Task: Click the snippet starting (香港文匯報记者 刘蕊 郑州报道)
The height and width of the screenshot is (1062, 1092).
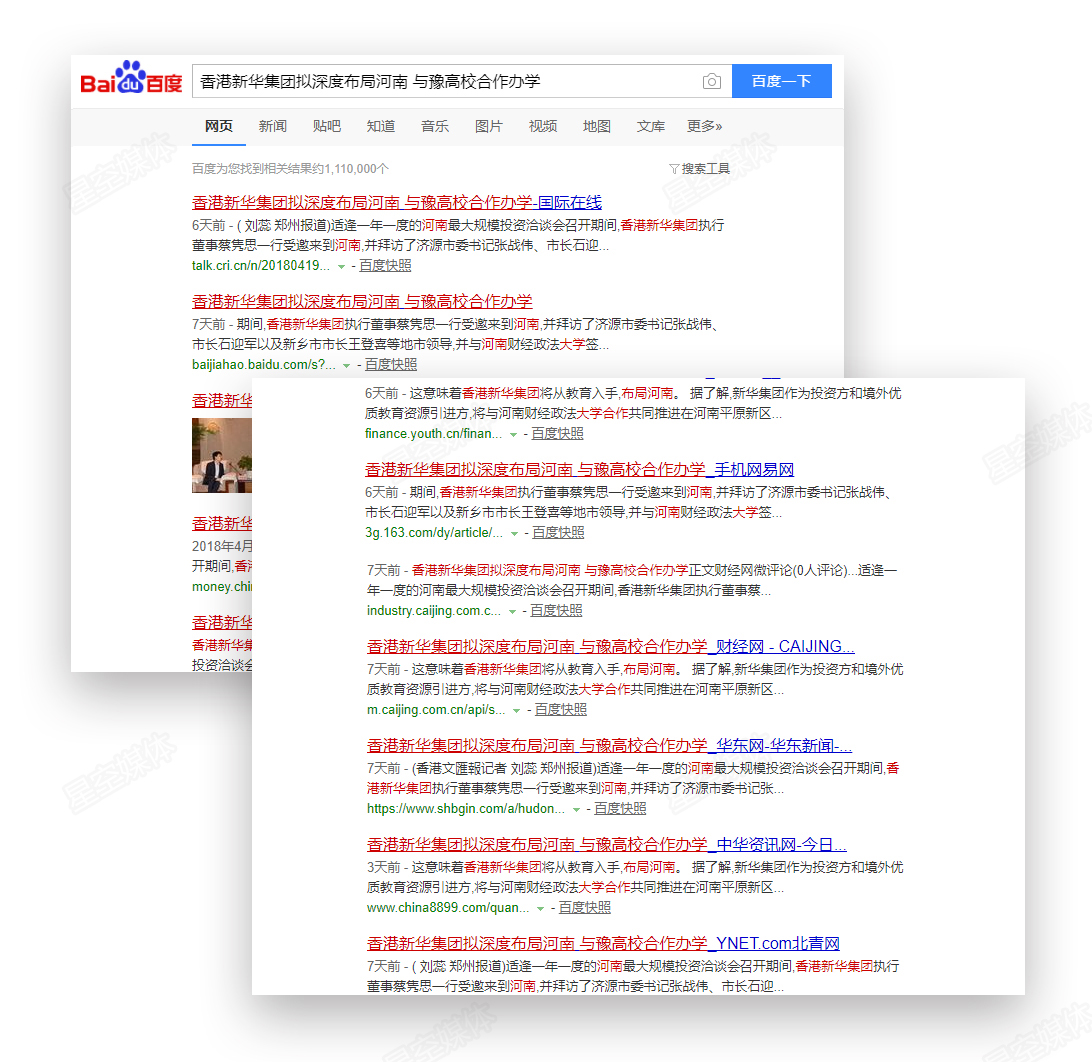Action: pyautogui.click(x=633, y=778)
